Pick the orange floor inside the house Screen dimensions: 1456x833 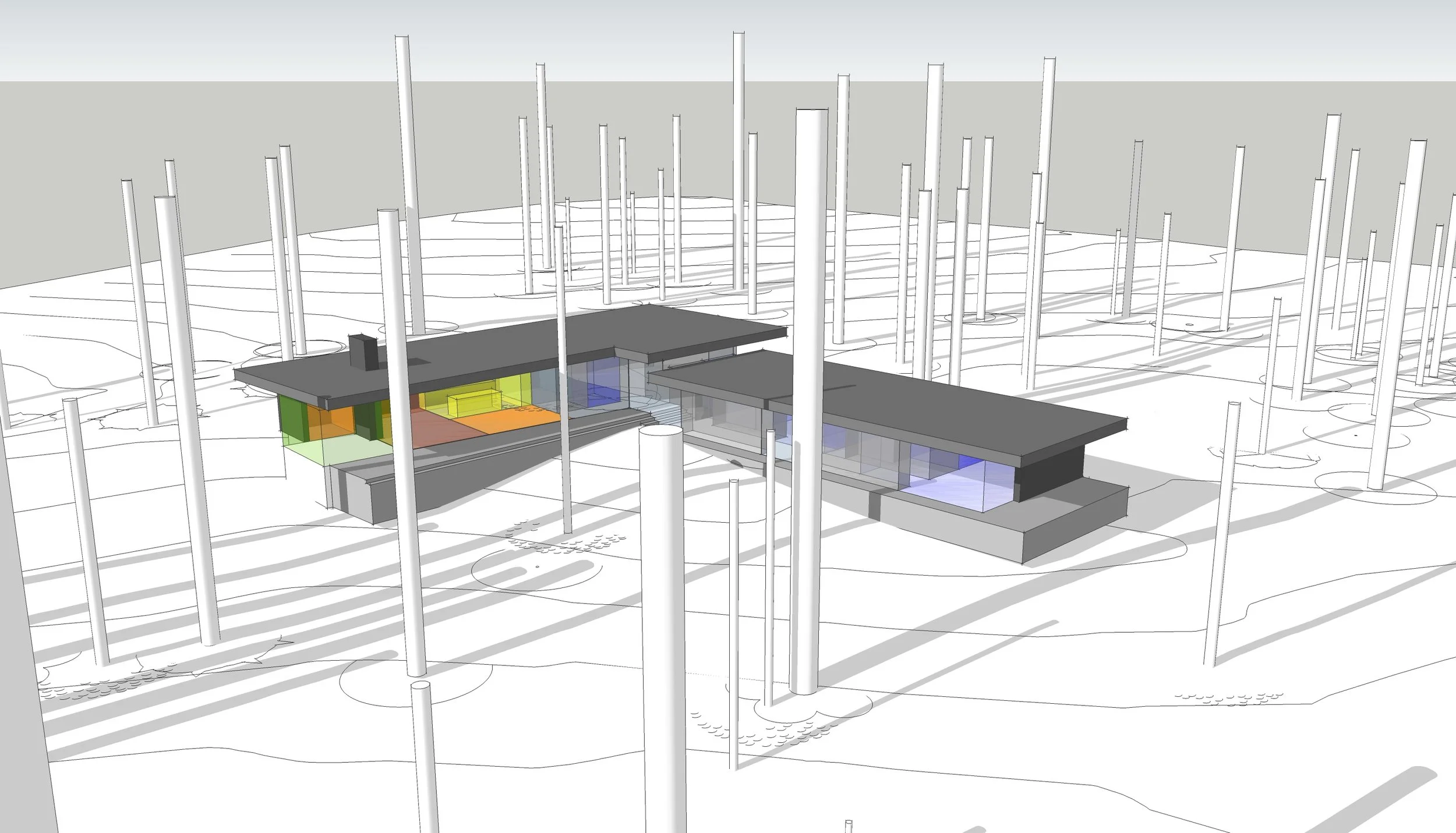513,421
